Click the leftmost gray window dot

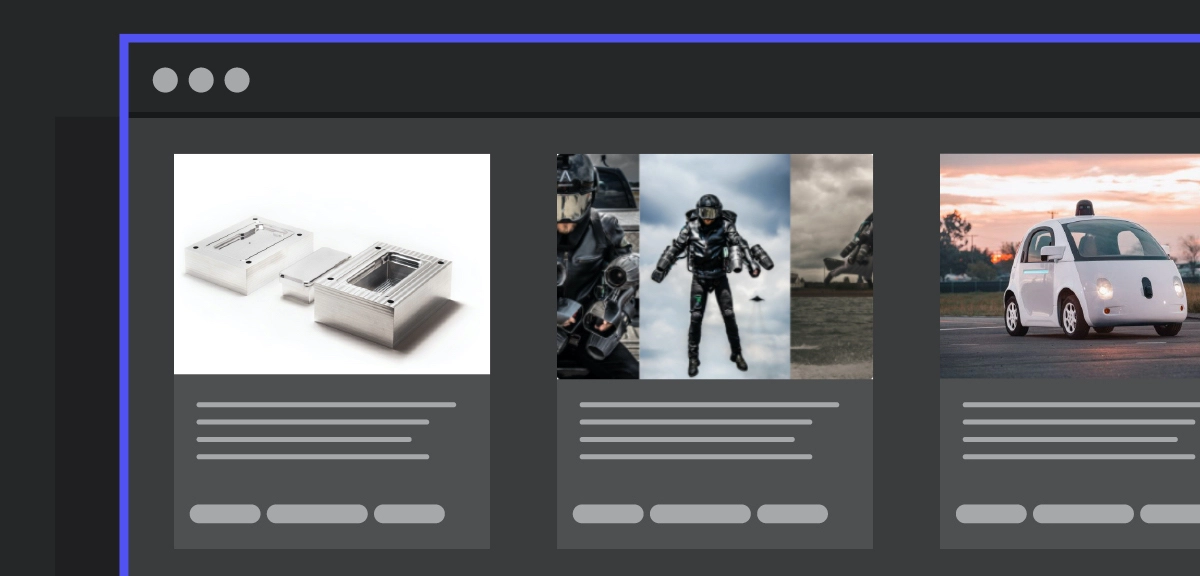pyautogui.click(x=165, y=80)
